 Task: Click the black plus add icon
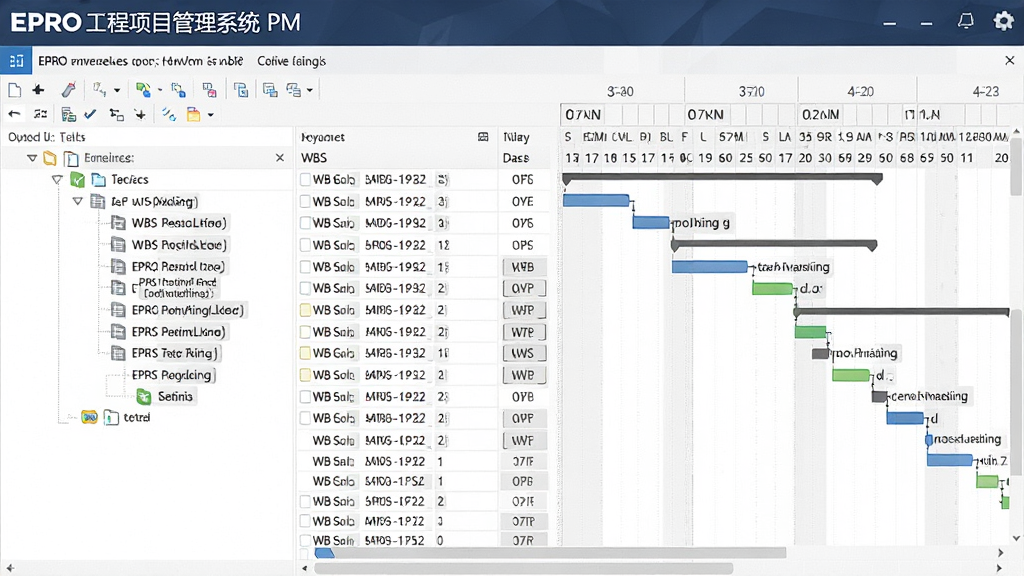(39, 89)
